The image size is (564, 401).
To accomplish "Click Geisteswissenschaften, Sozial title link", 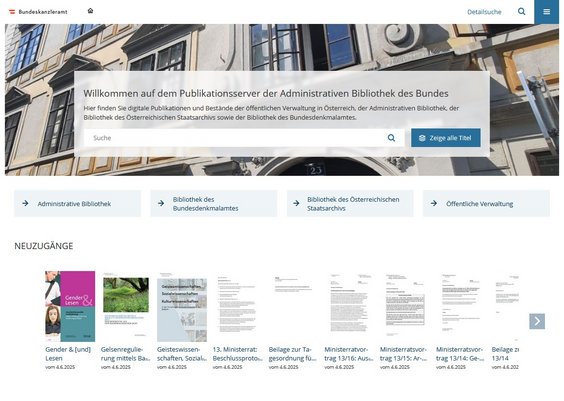I will 182,354.
